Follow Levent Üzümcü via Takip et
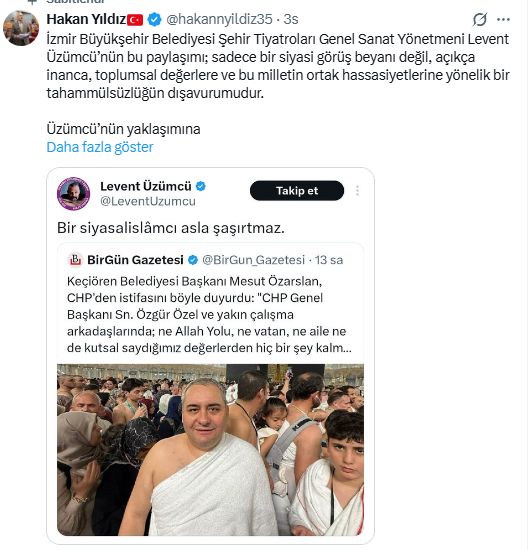529x550 pixels. 297,191
